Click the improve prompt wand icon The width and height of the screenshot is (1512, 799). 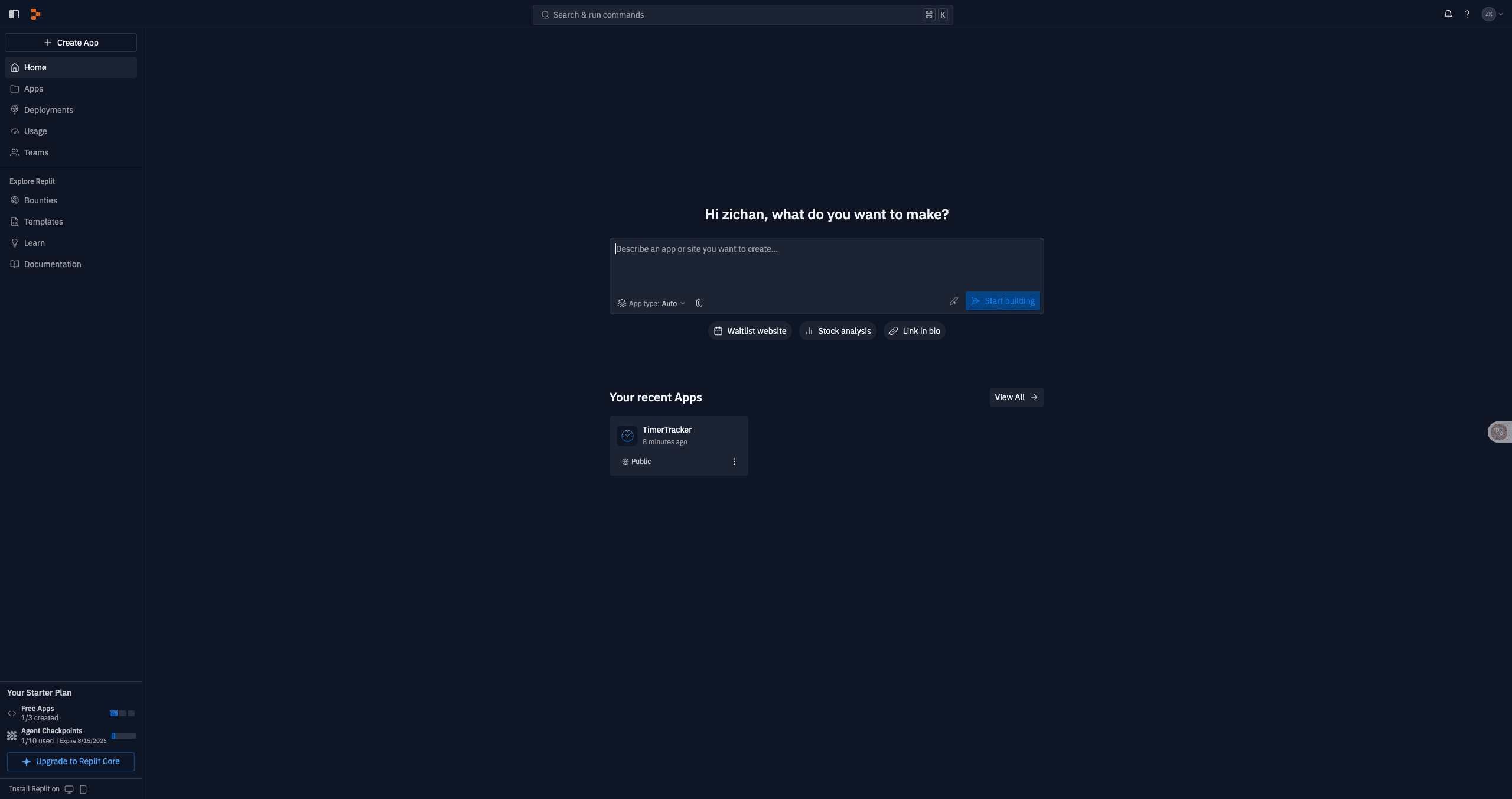coord(953,301)
